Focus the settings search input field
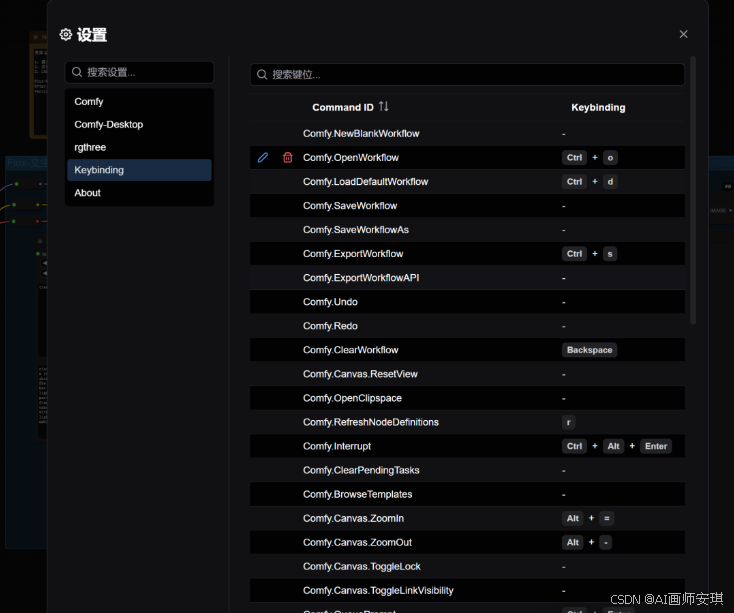 (139, 72)
